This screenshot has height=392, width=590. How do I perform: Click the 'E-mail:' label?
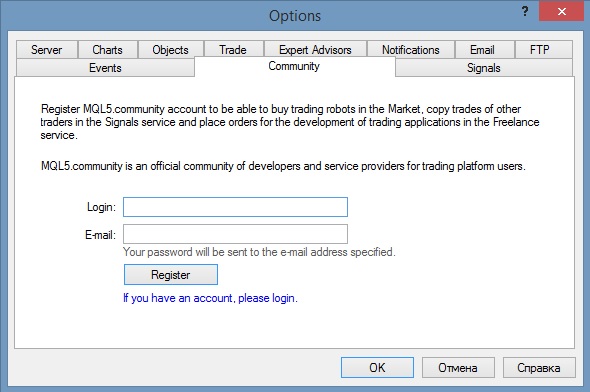tap(100, 235)
